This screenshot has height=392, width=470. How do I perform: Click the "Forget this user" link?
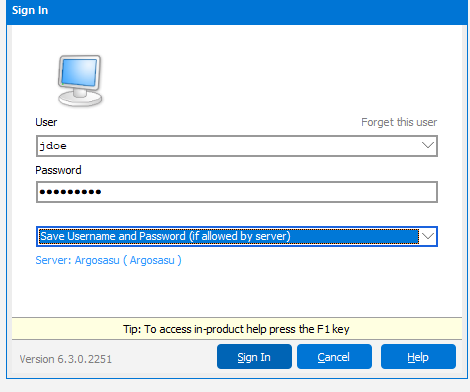[x=399, y=122]
